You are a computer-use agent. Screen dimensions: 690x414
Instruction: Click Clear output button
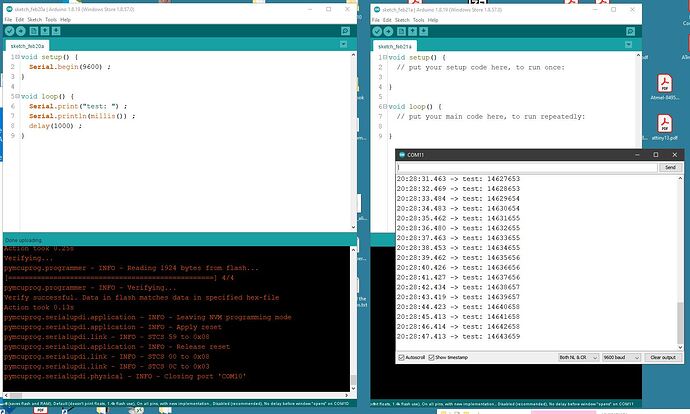click(663, 357)
